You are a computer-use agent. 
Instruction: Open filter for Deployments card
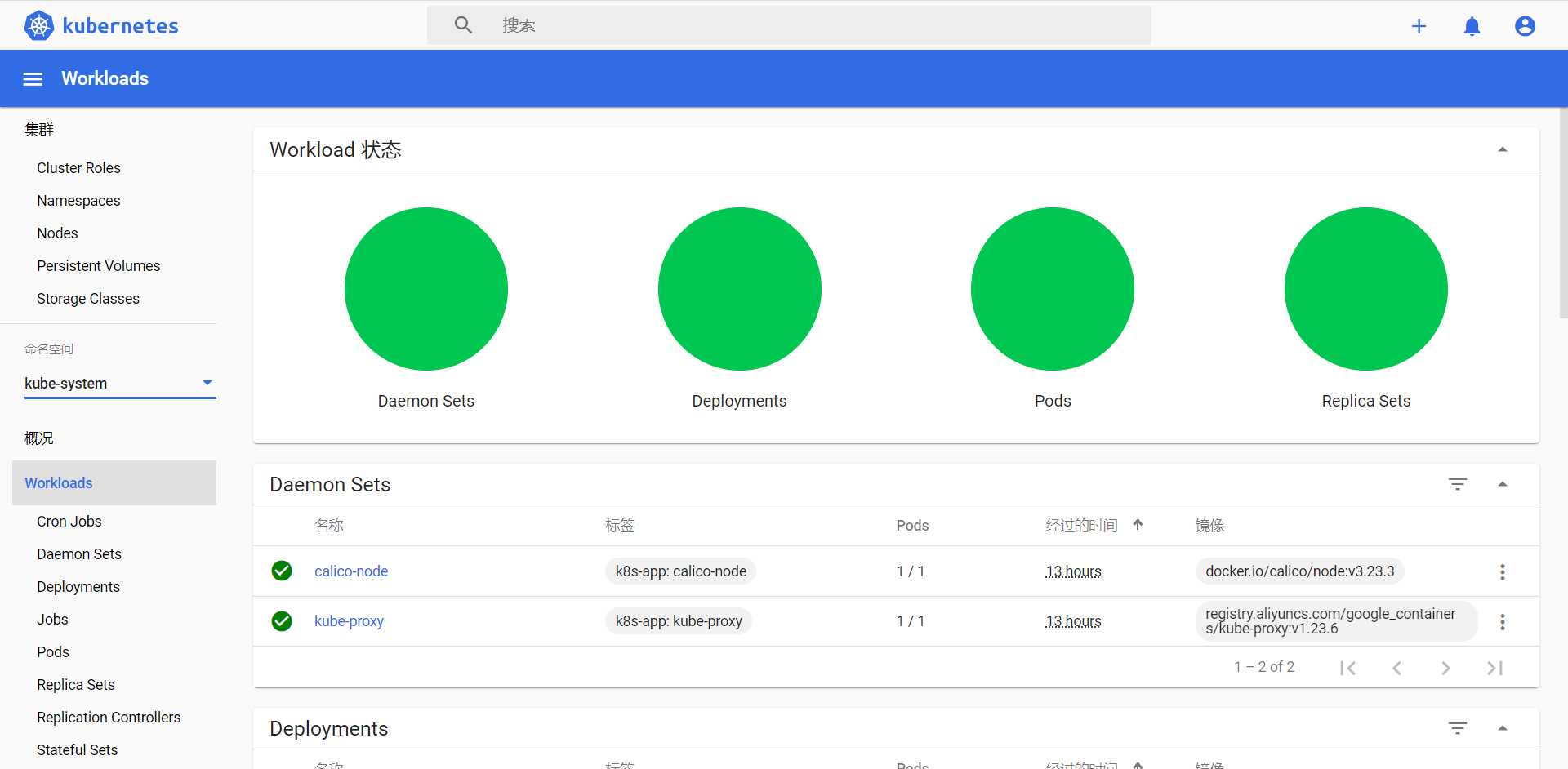tap(1458, 728)
